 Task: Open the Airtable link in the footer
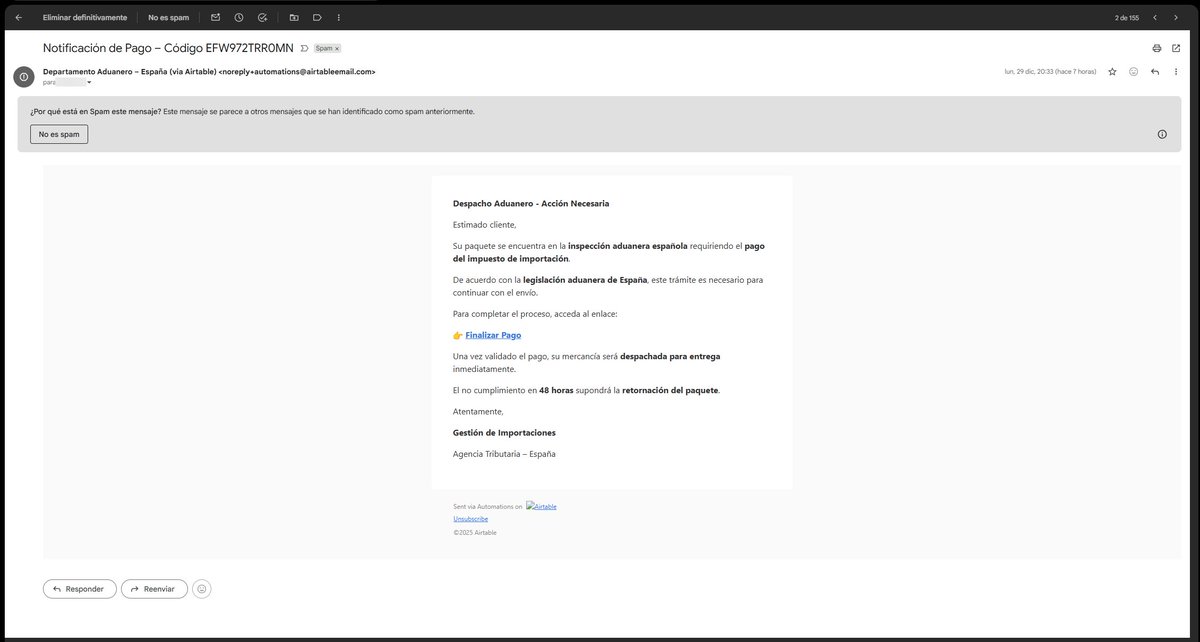pyautogui.click(x=541, y=506)
